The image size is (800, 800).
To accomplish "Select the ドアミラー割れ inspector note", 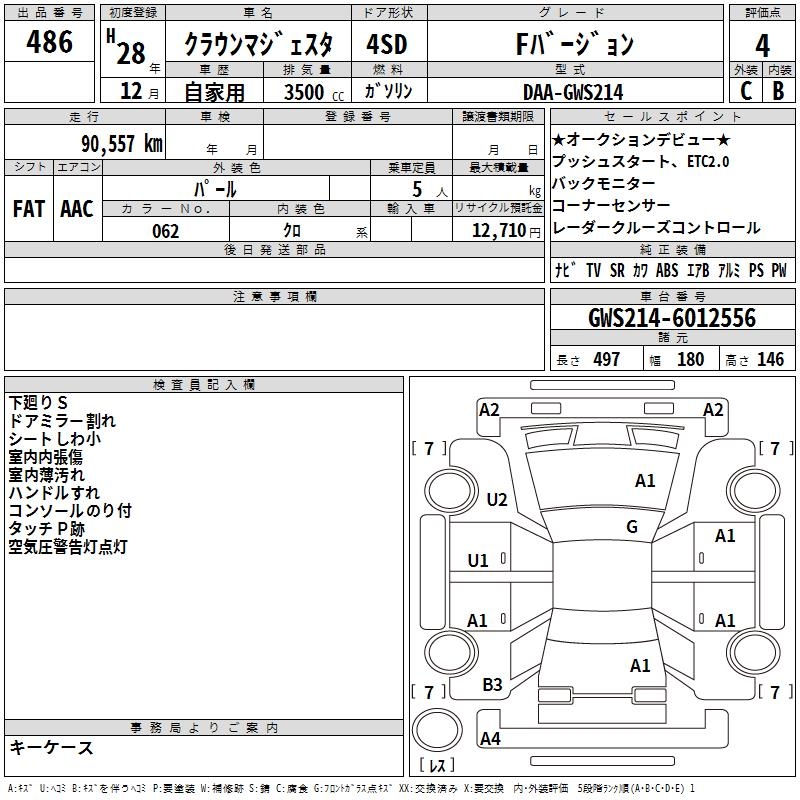I will 62,420.
